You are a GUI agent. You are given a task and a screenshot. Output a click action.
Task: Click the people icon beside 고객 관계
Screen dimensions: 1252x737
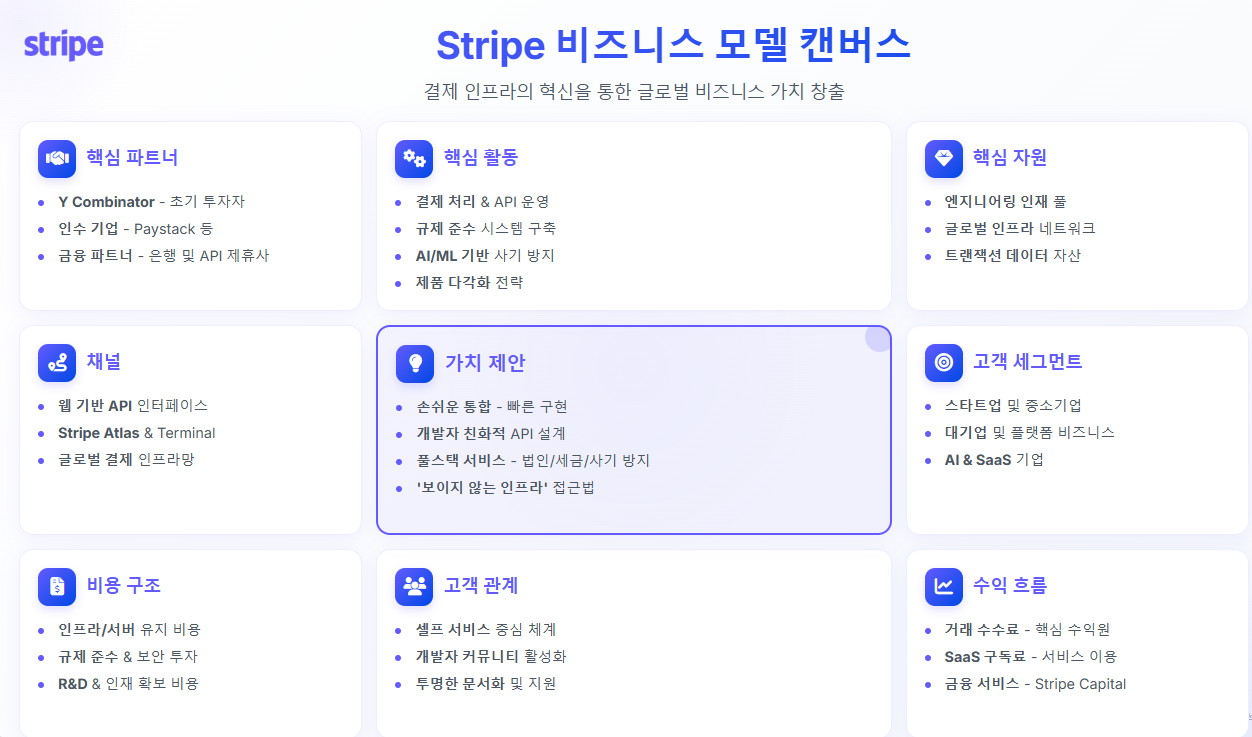coord(414,586)
